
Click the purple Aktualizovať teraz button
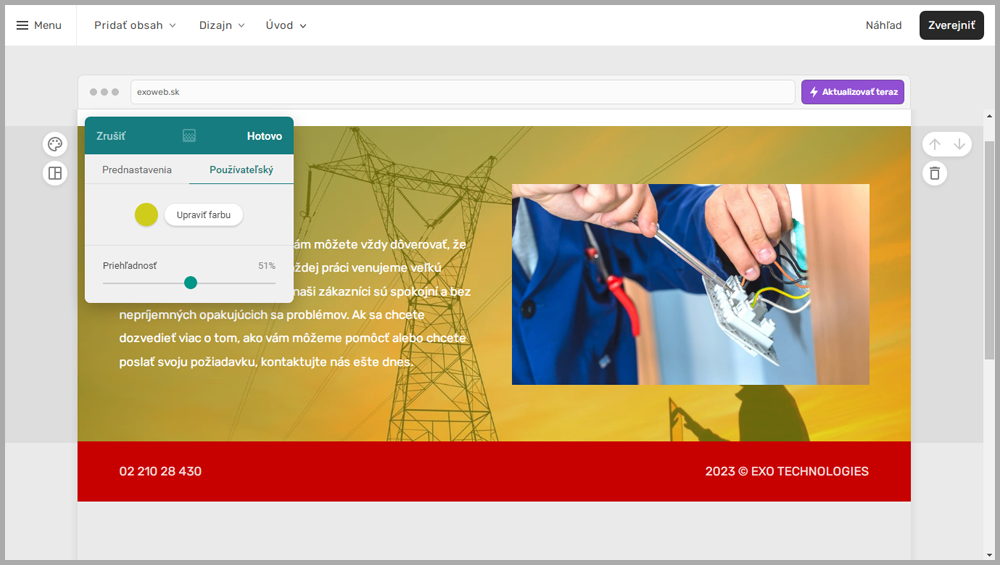[852, 92]
